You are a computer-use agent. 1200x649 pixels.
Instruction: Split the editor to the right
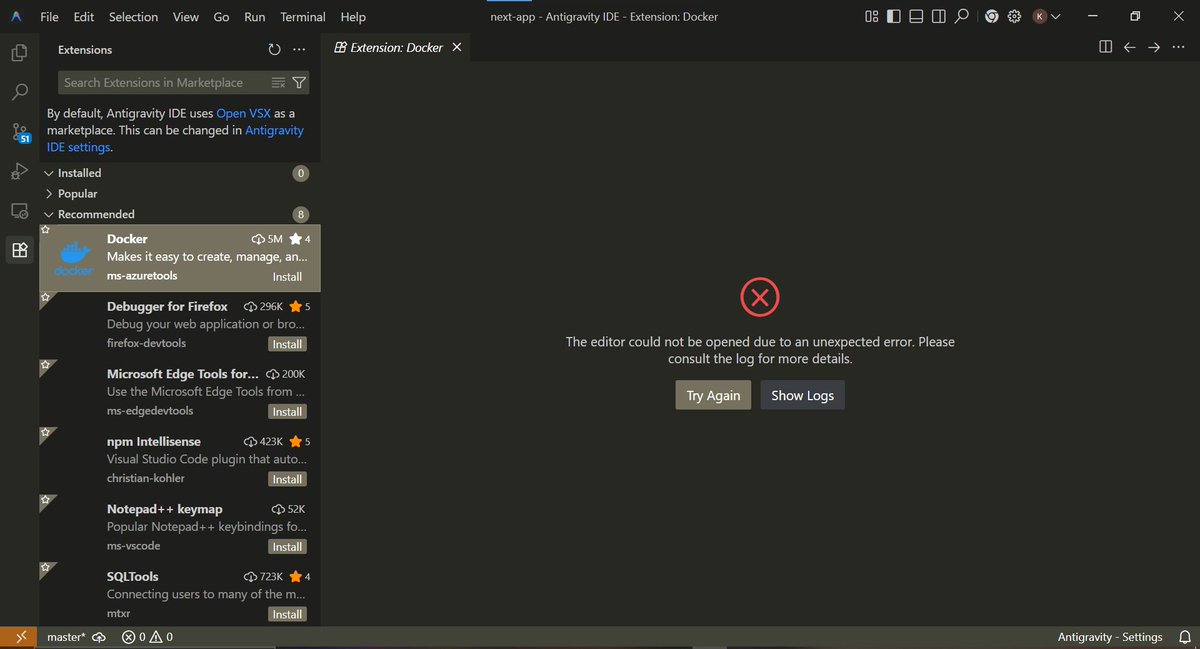tap(1105, 47)
